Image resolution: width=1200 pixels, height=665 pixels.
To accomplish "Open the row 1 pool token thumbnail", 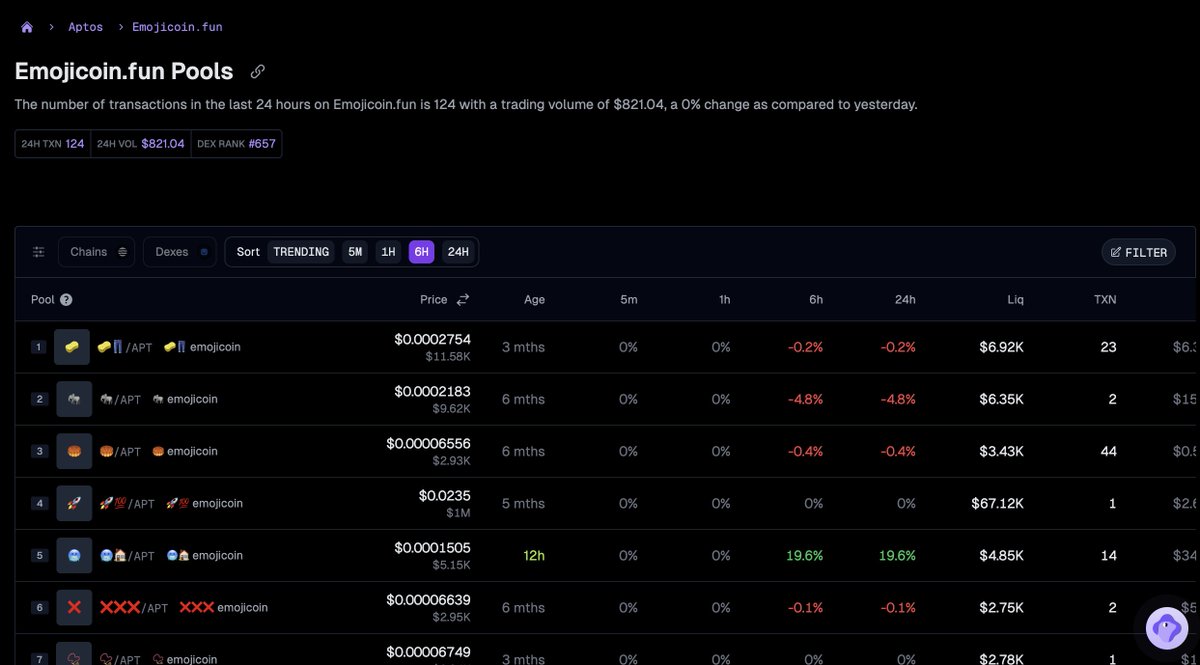I will [x=72, y=347].
